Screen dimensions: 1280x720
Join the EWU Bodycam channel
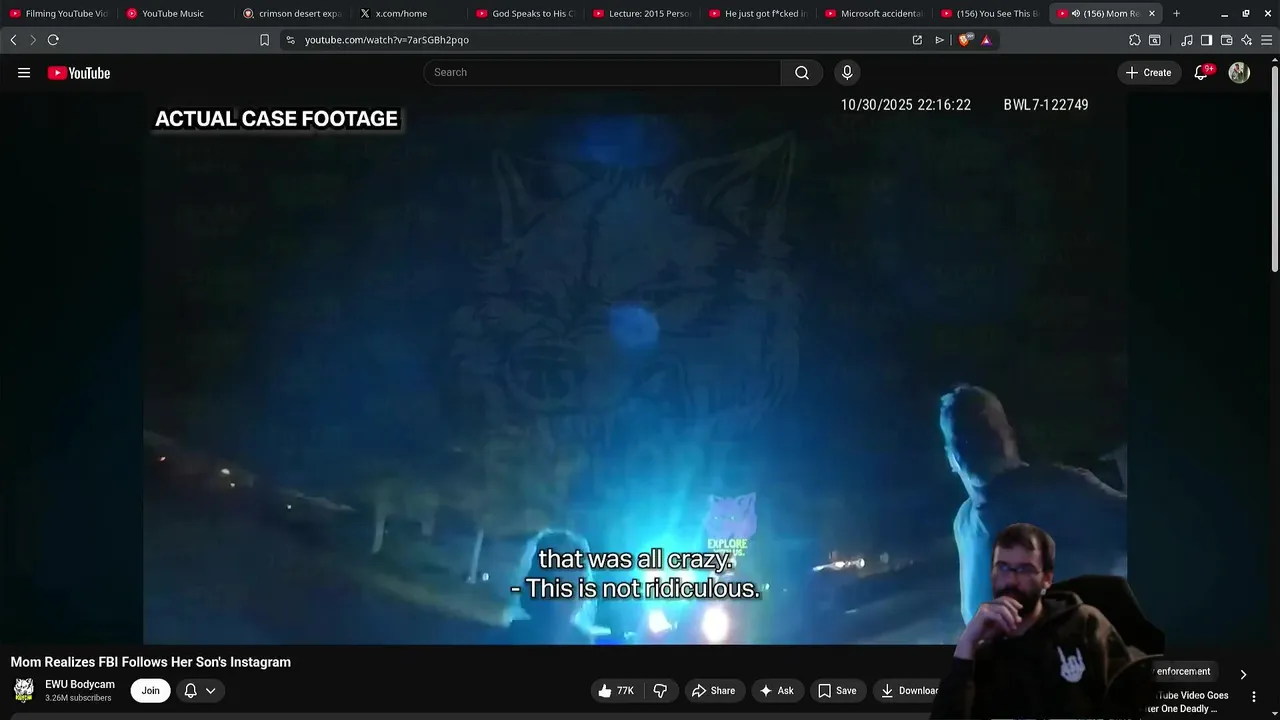click(150, 690)
